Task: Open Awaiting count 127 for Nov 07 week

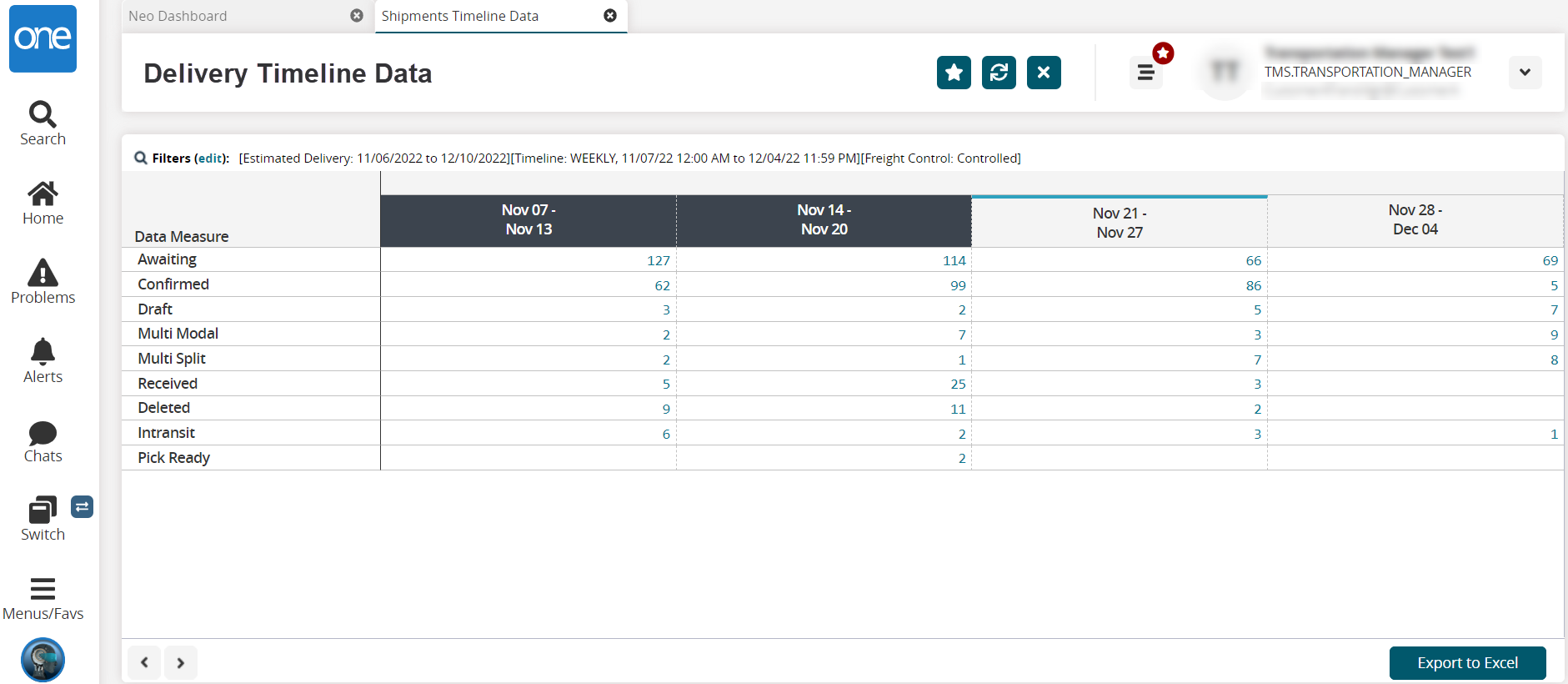Action: tap(658, 261)
